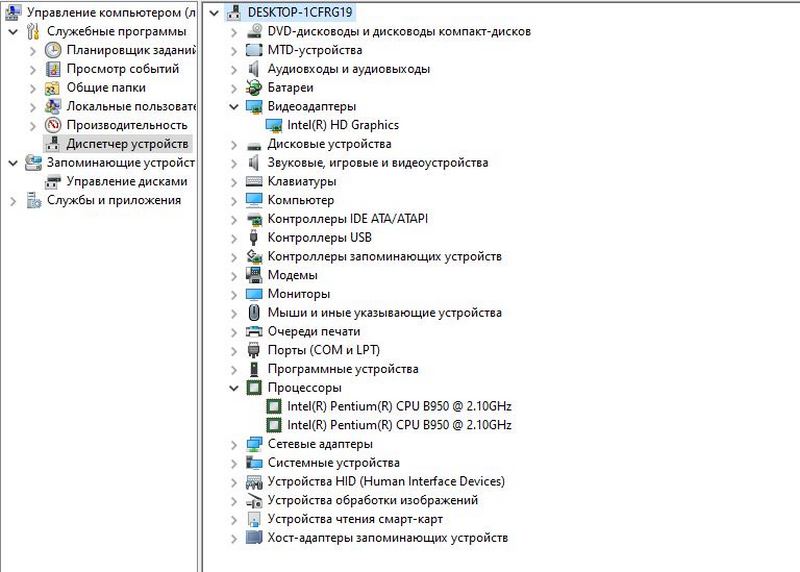This screenshot has height=572, width=800.
Task: Click the Task Scheduler clock icon
Action: (53, 50)
